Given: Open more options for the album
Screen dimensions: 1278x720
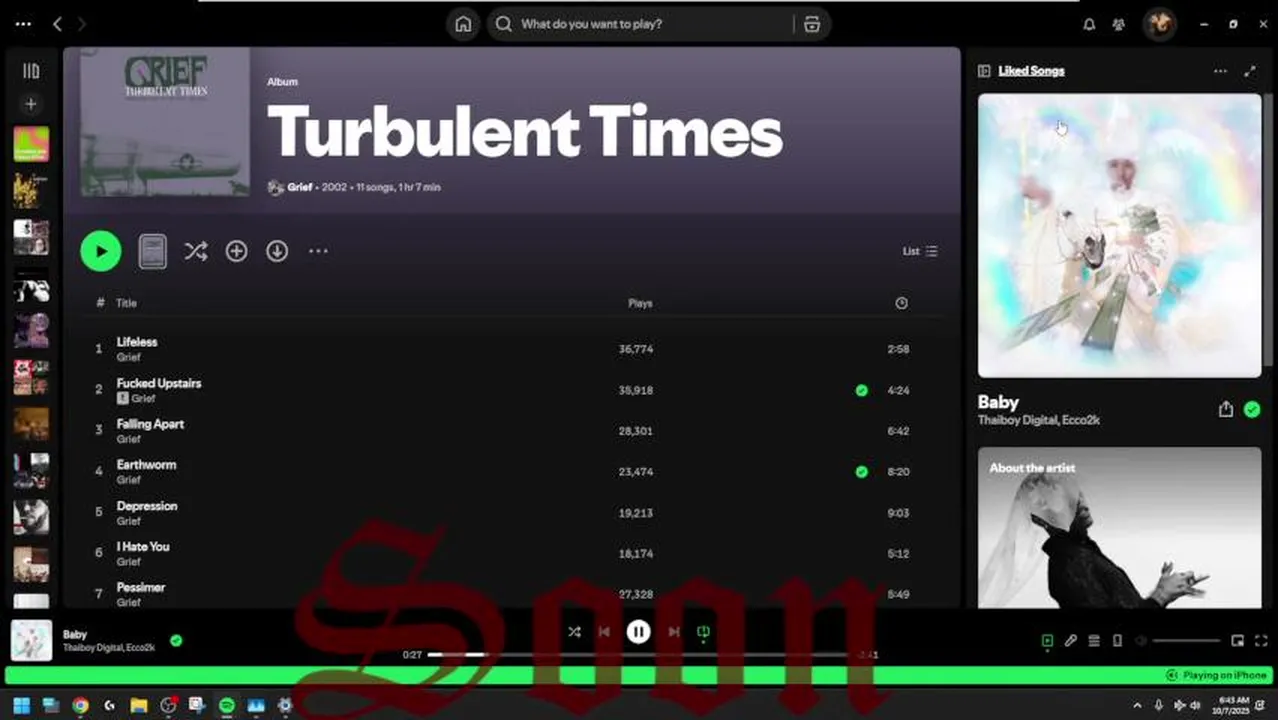Looking at the screenshot, I should click(318, 251).
